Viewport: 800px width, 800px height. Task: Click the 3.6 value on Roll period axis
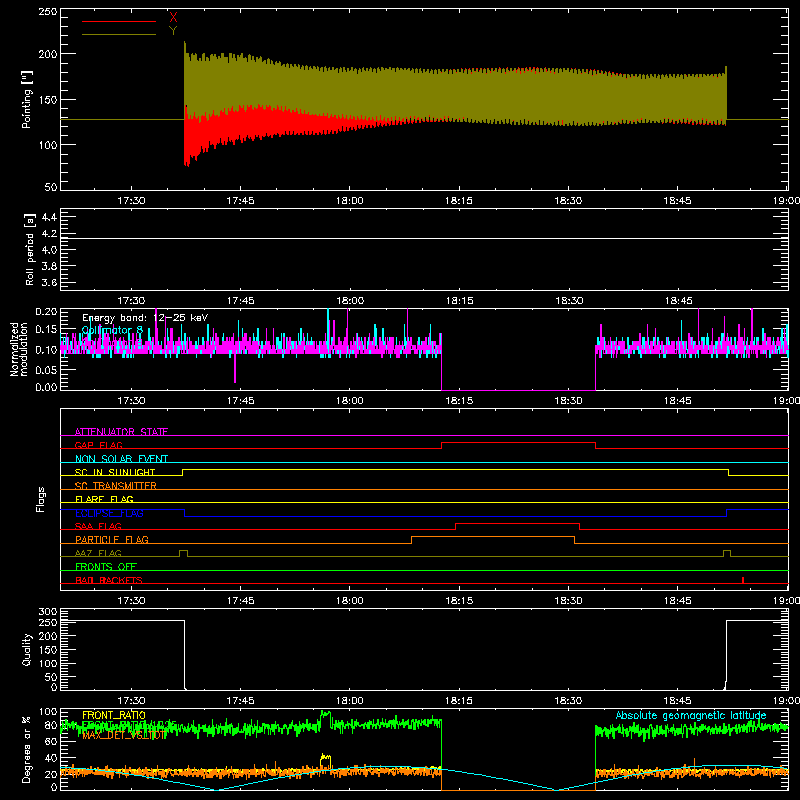coord(49,282)
